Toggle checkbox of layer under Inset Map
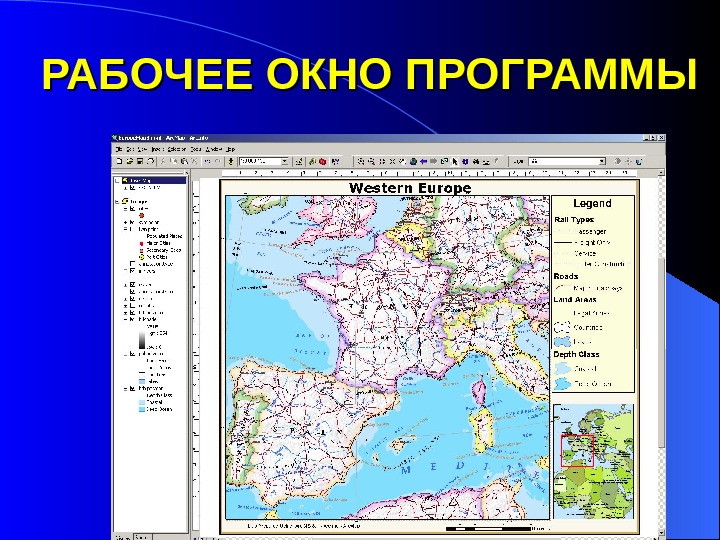The image size is (720, 540). [132, 187]
